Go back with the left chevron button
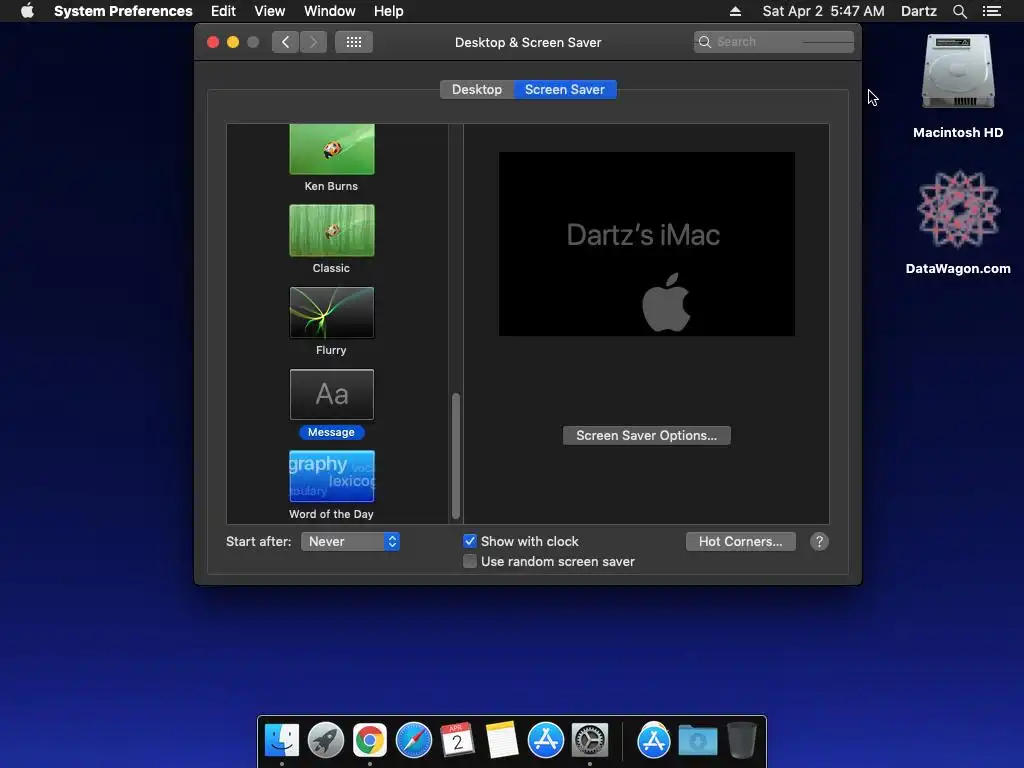The height and width of the screenshot is (768, 1024). (x=285, y=42)
